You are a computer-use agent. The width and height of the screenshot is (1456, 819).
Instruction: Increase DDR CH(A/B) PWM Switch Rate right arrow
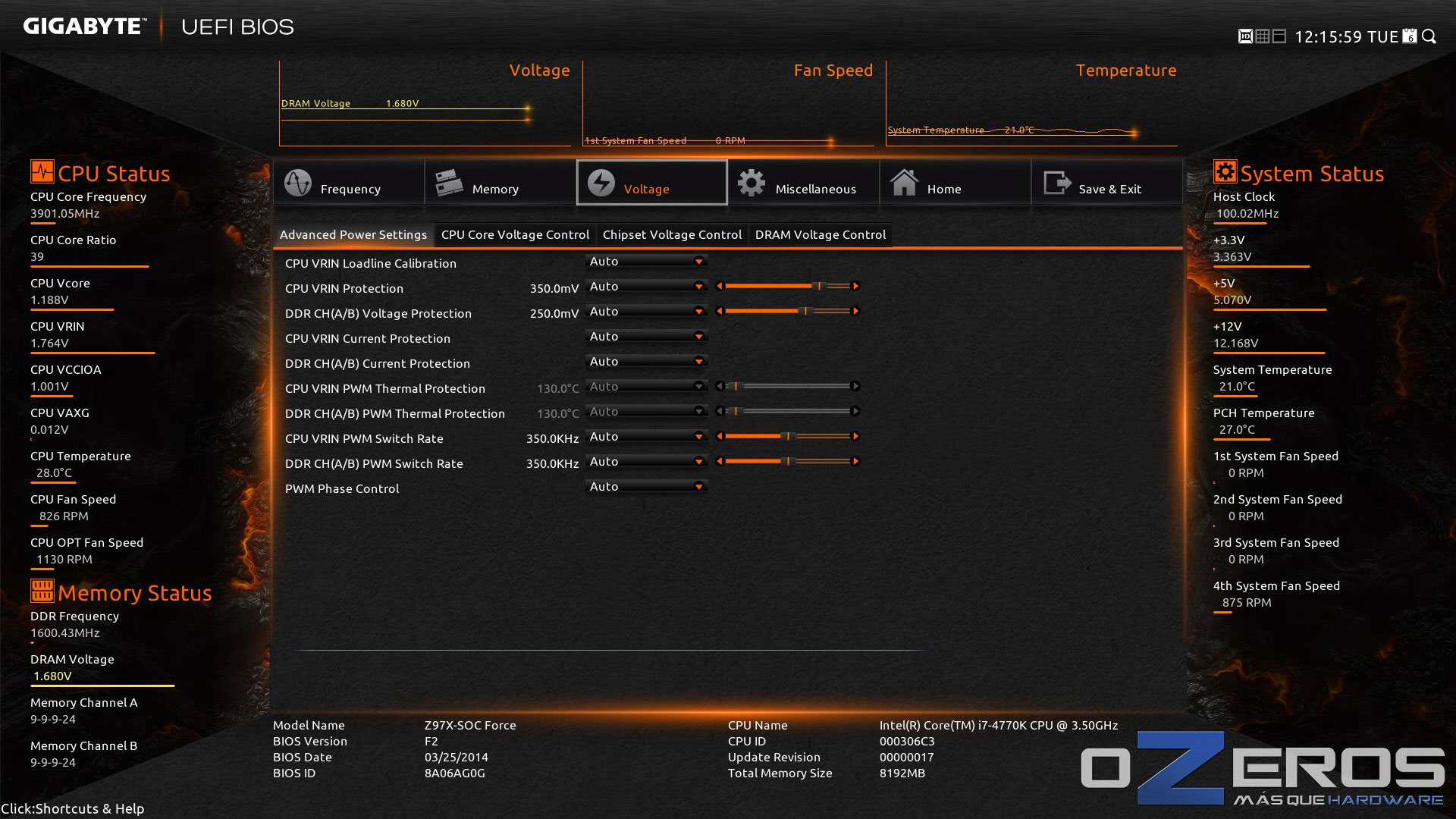855,461
